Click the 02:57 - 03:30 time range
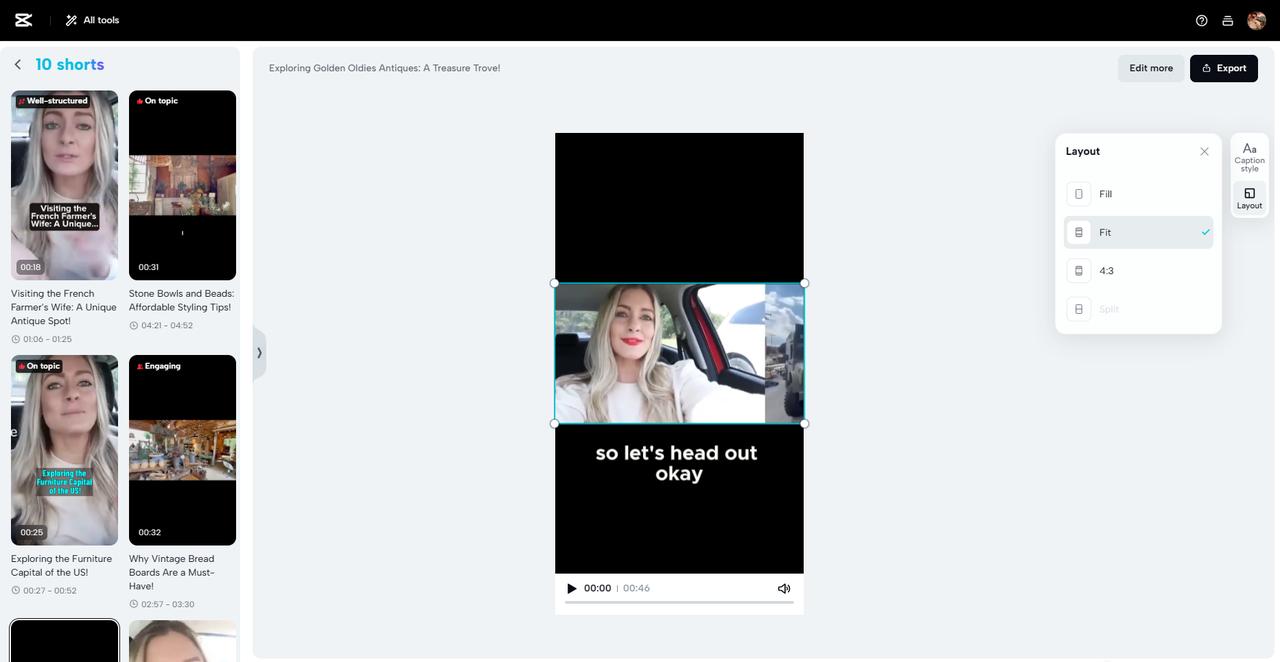This screenshot has width=1280, height=662. pos(161,604)
